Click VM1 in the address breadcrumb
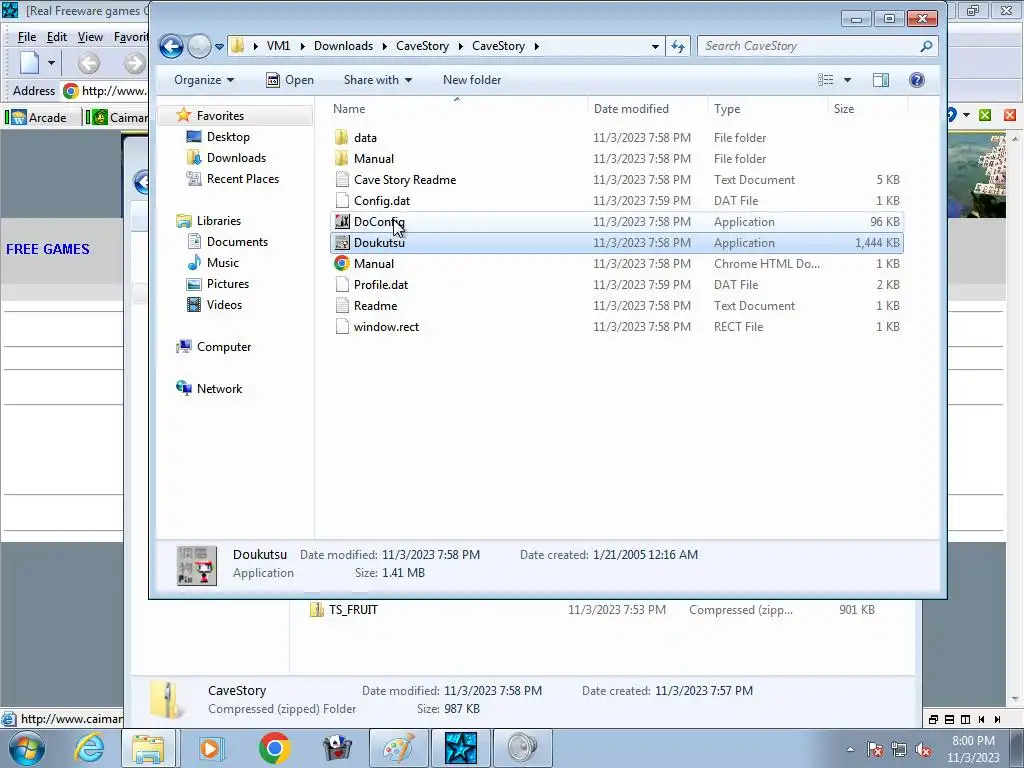Screen dimensions: 1024x768 click(278, 46)
